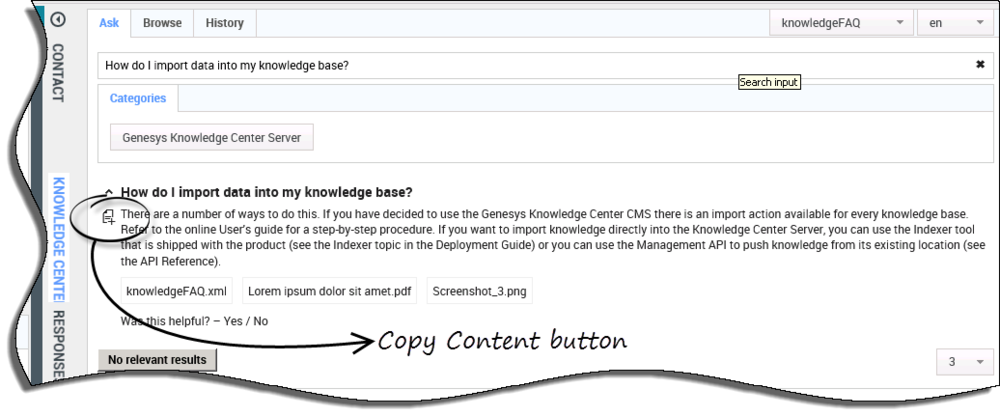1000x417 pixels.
Task: Open the knowledgeFAQ.xml attachment
Action: point(177,291)
